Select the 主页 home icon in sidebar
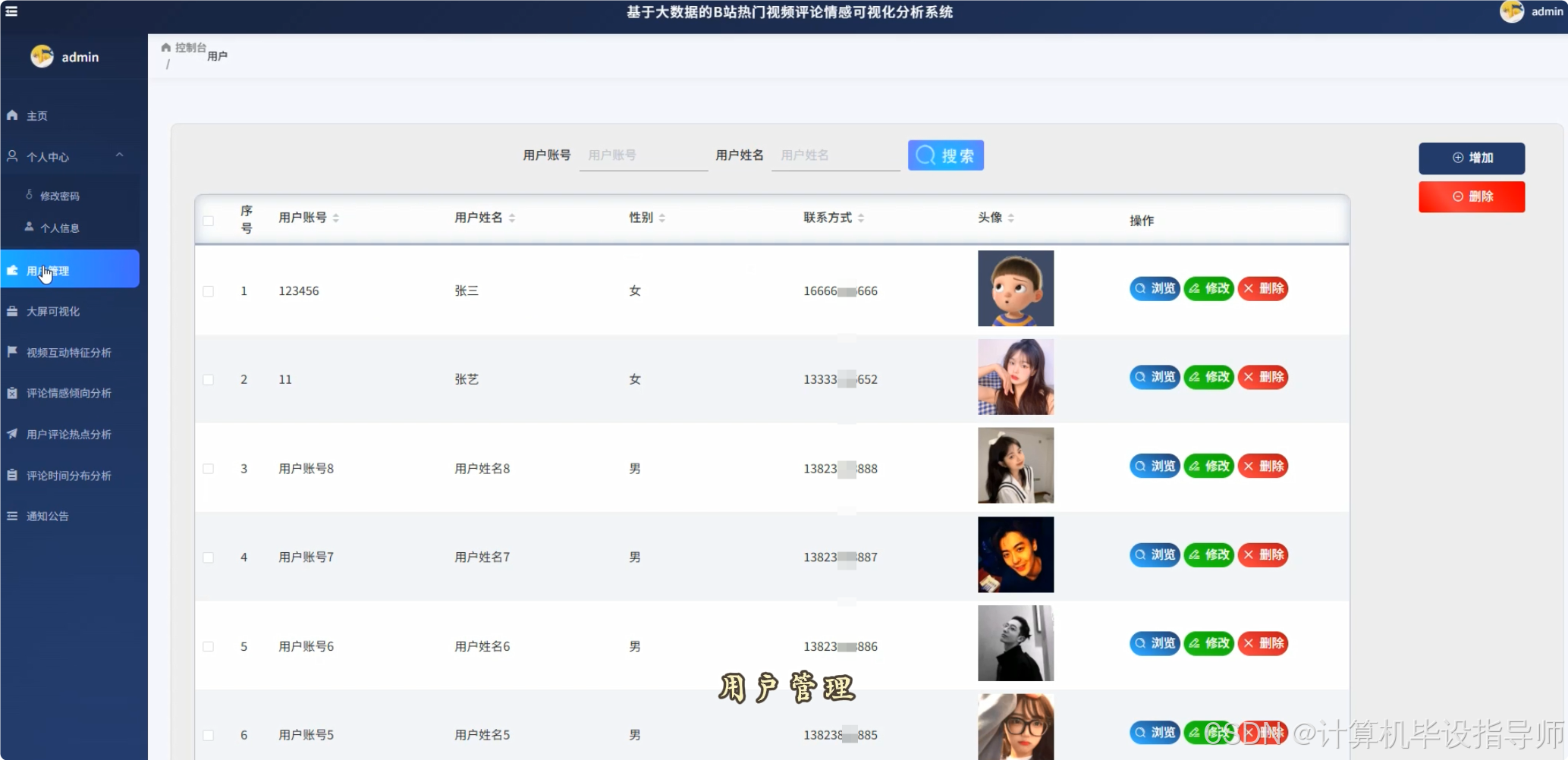This screenshot has height=760, width=1568. (x=11, y=115)
